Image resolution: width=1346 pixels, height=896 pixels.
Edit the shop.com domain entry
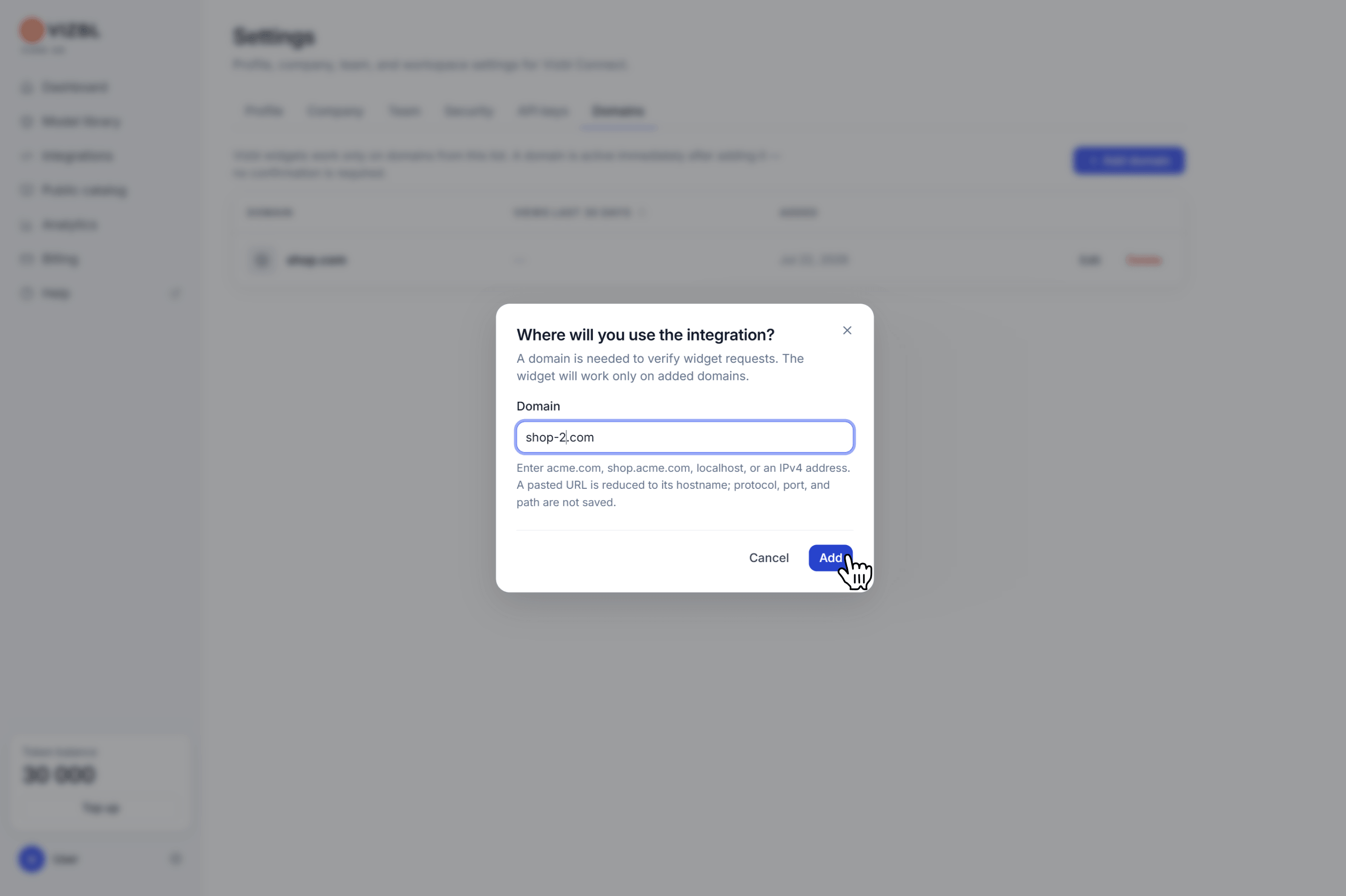[x=1090, y=260]
